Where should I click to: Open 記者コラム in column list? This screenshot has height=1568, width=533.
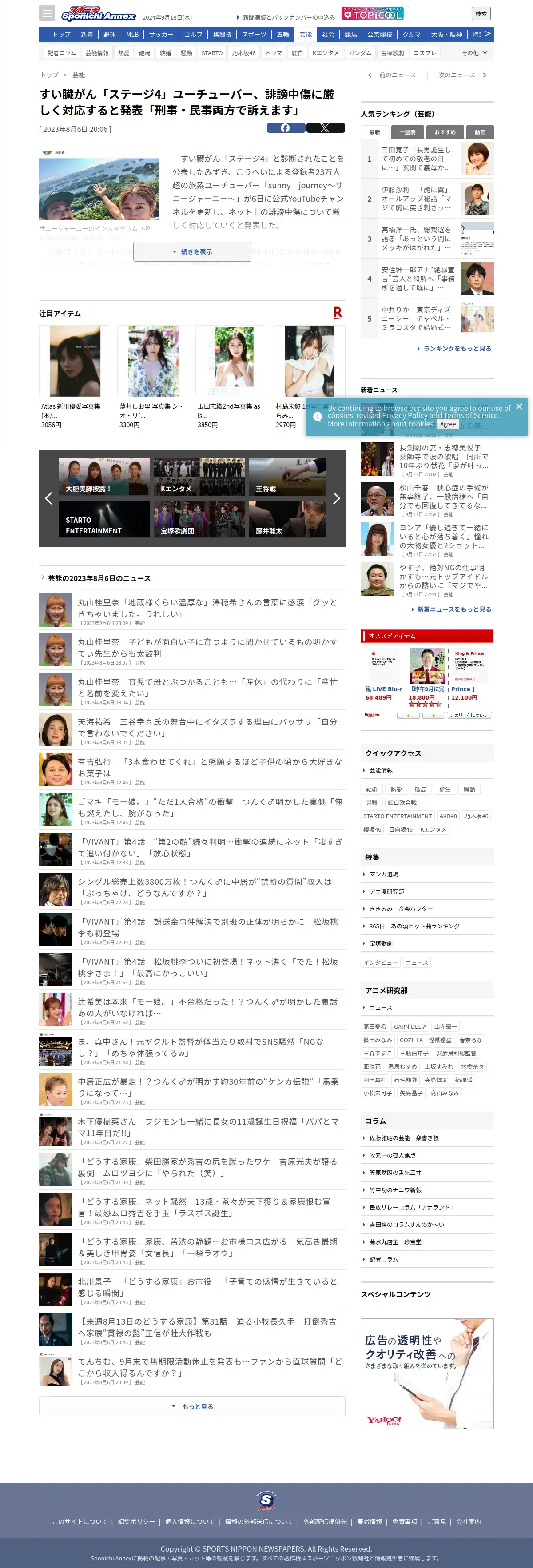click(383, 1259)
